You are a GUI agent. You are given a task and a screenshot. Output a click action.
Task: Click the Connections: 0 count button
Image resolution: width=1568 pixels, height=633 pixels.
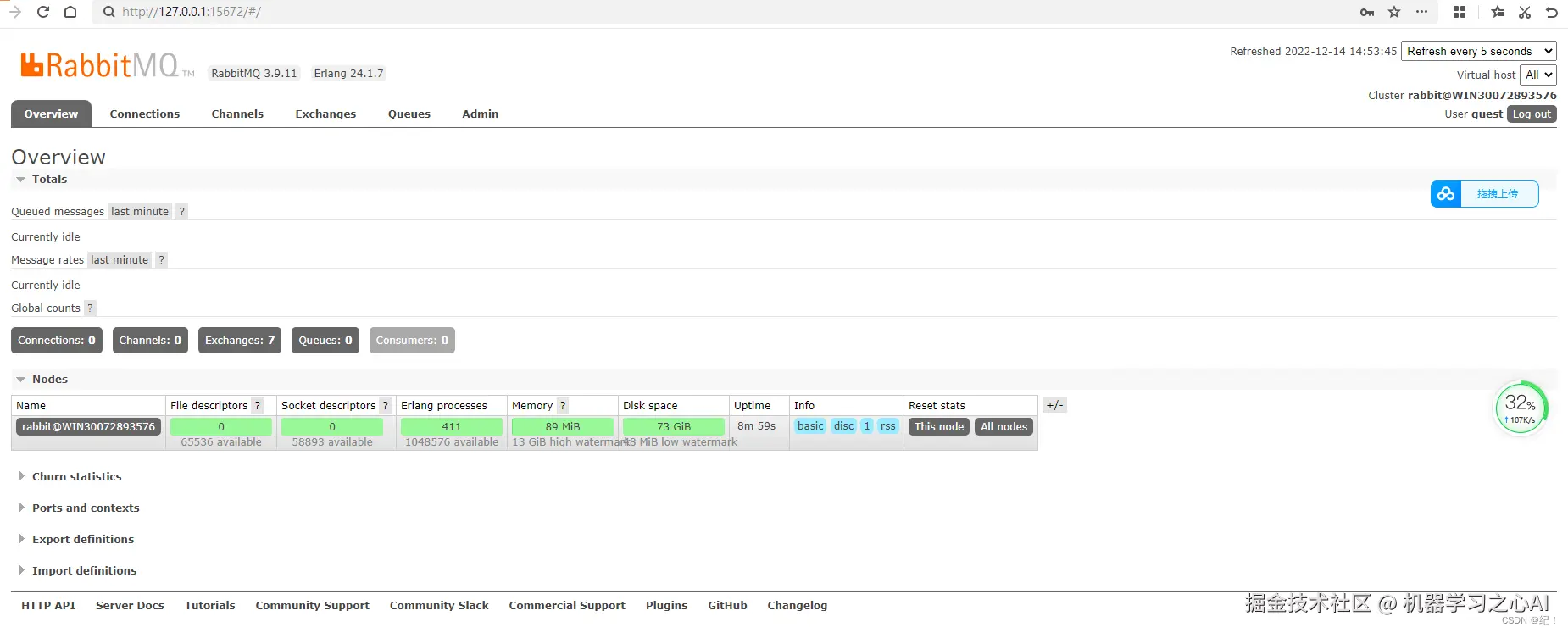tap(57, 341)
